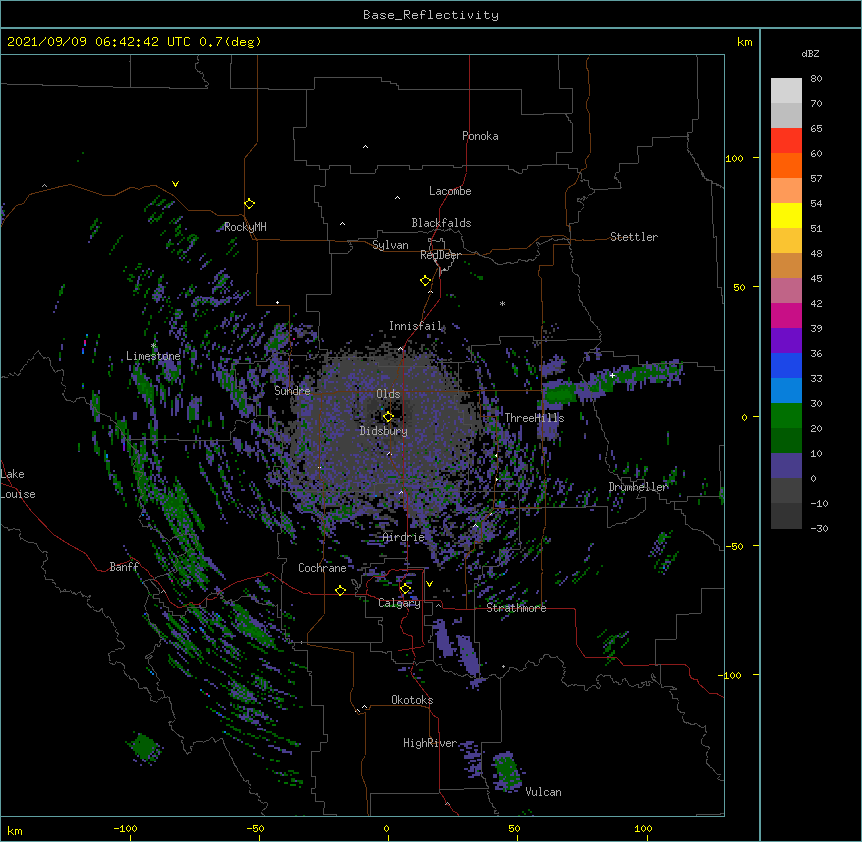
Task: Click the Didsbury town label
Action: (x=384, y=431)
